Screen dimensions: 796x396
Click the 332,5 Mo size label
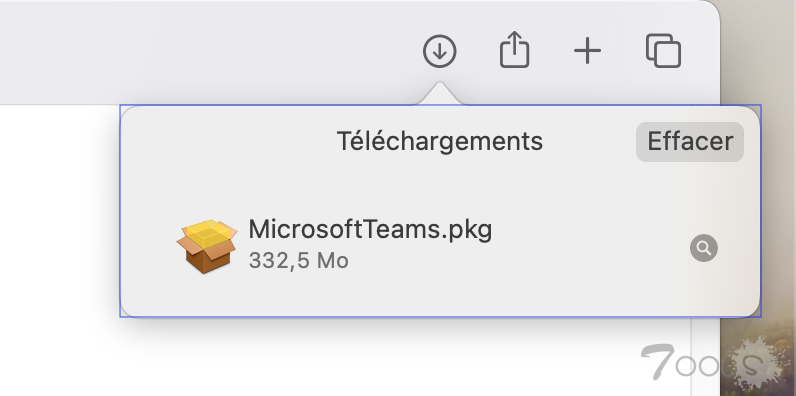(x=298, y=260)
